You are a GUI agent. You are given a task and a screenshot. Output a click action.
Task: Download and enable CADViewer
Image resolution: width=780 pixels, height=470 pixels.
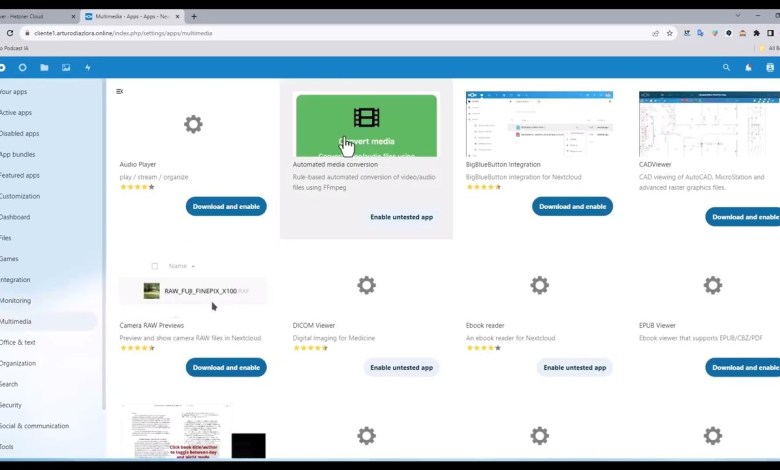point(743,217)
